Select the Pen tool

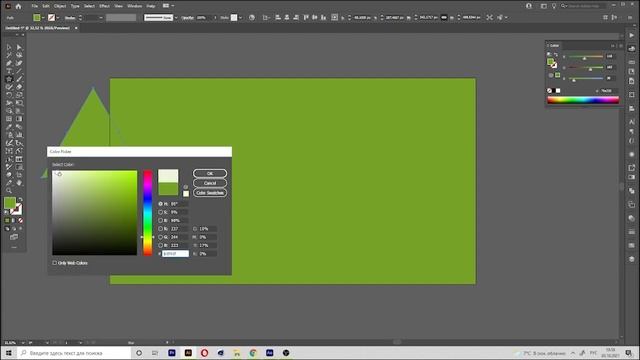pos(9,63)
